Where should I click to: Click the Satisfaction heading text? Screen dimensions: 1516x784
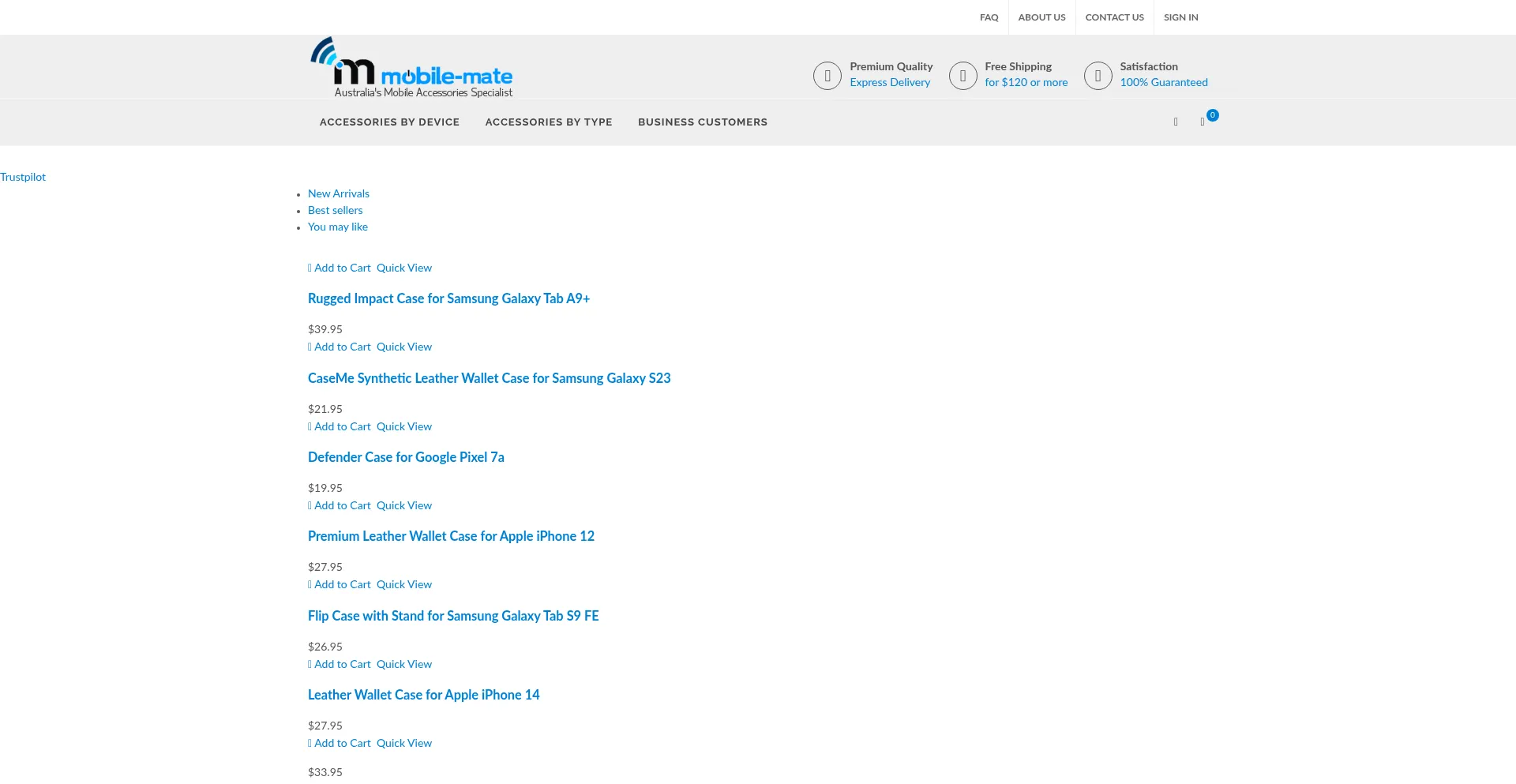point(1149,66)
